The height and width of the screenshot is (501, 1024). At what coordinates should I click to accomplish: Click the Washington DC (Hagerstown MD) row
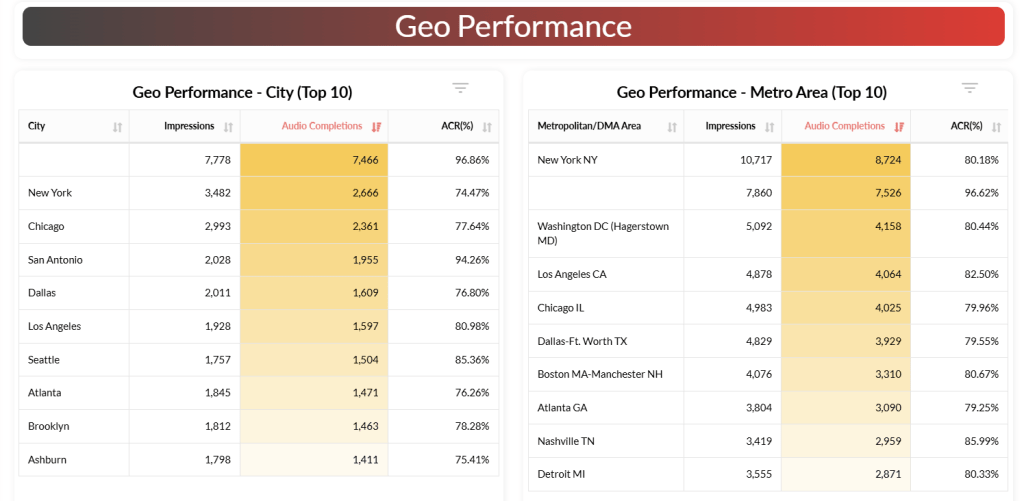point(603,233)
